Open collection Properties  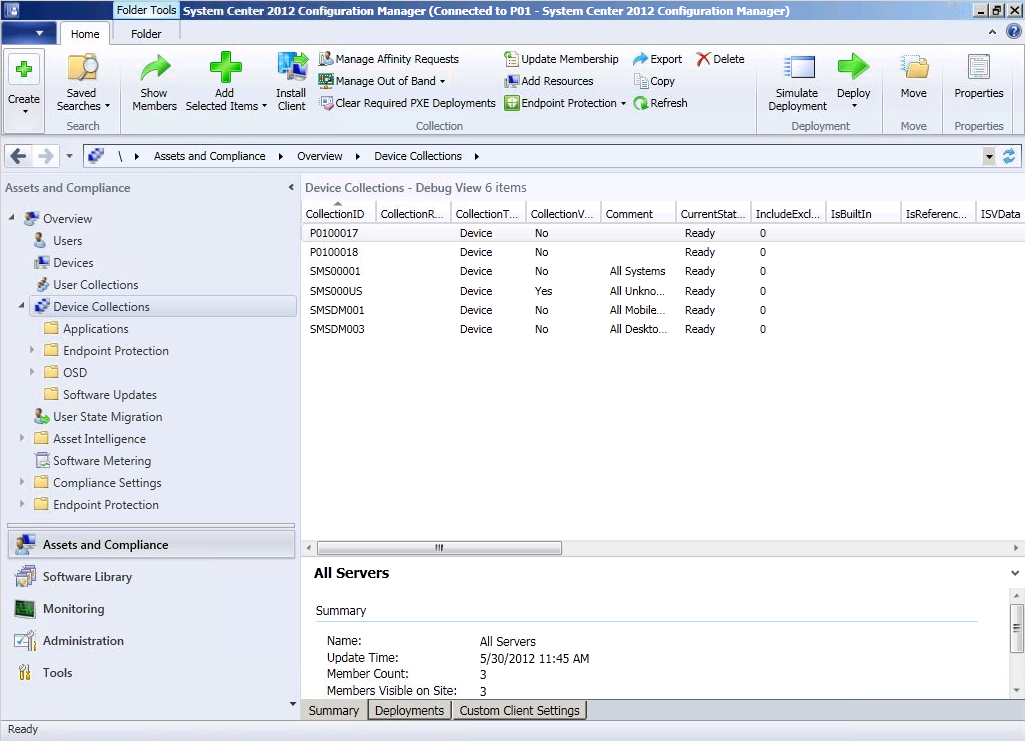(979, 76)
